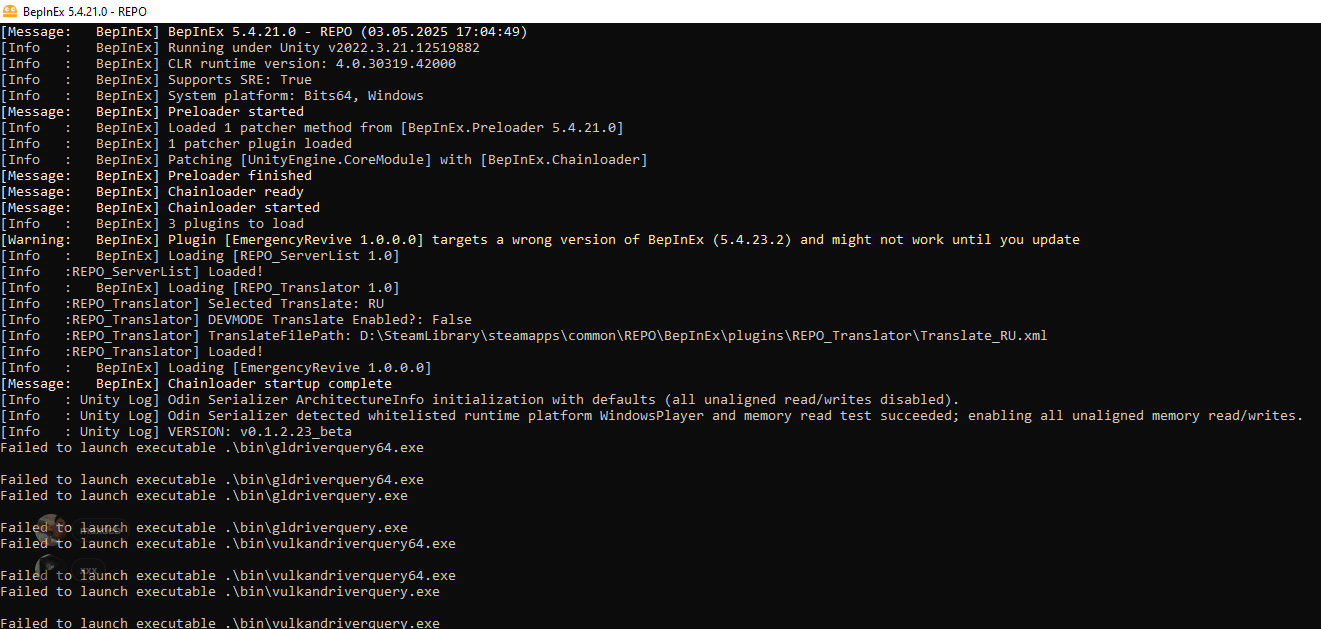Click the "Supports SRE: True" log line
1321x629 pixels.
pyautogui.click(x=239, y=80)
